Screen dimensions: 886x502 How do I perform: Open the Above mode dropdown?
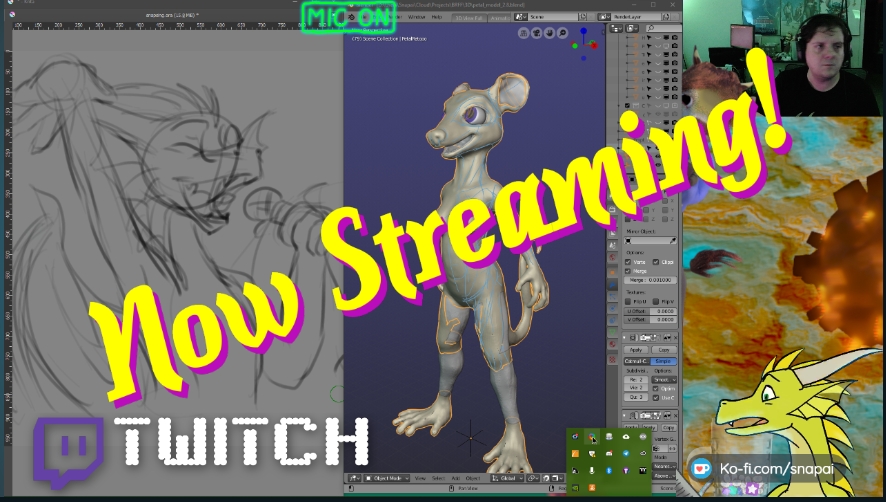(664, 476)
